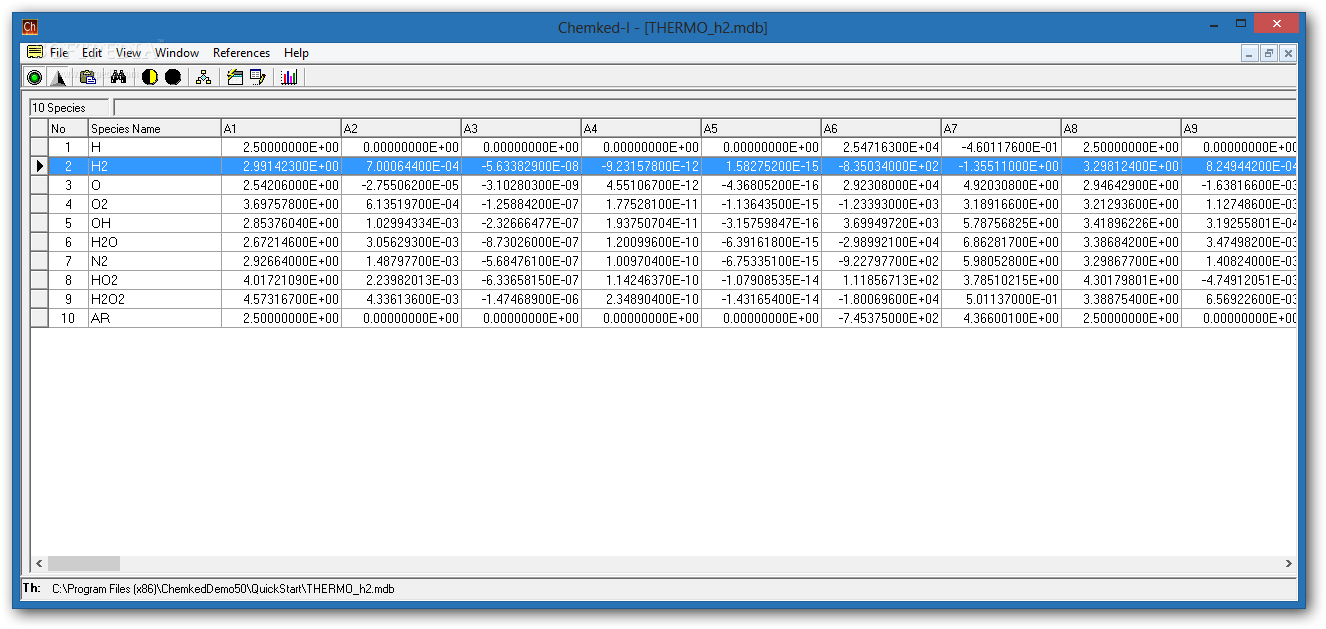Click the gray triangle toolbar icon
The image size is (1326, 629).
(58, 77)
